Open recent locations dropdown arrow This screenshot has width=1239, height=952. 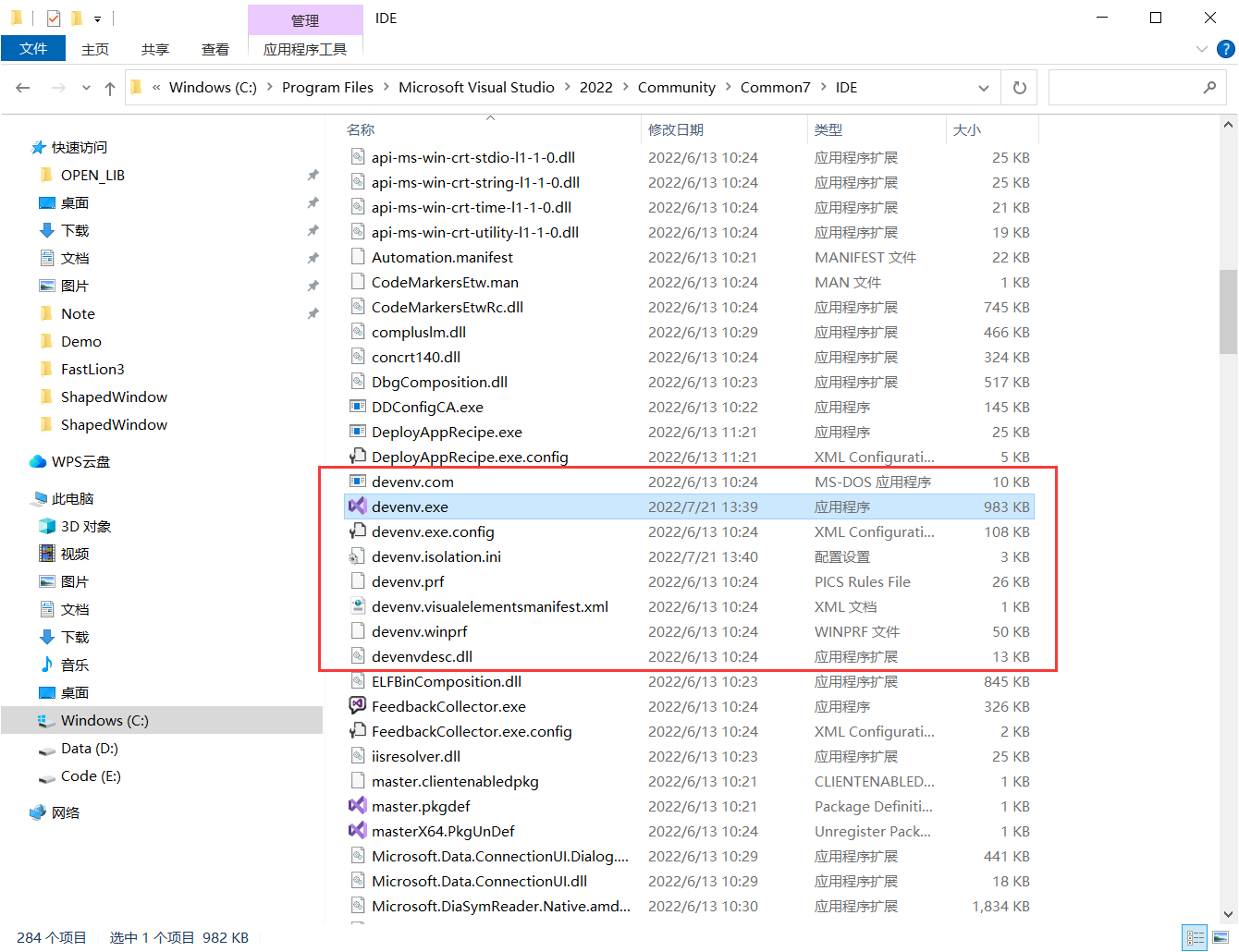click(x=86, y=88)
